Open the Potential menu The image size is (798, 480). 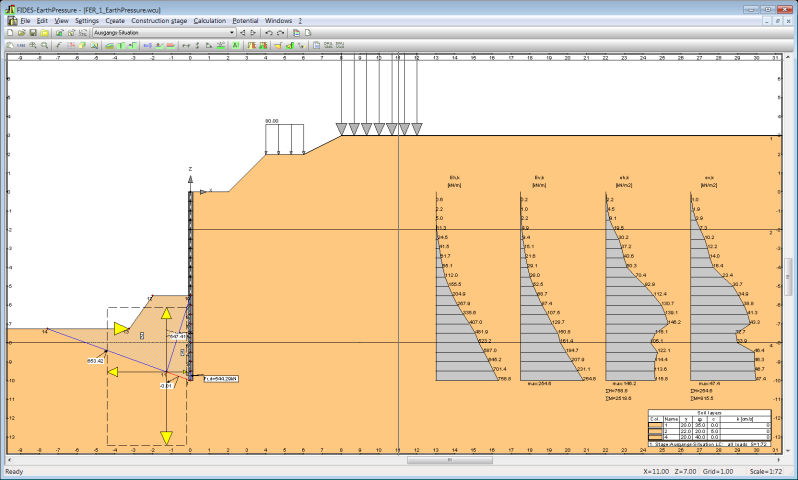[x=245, y=21]
